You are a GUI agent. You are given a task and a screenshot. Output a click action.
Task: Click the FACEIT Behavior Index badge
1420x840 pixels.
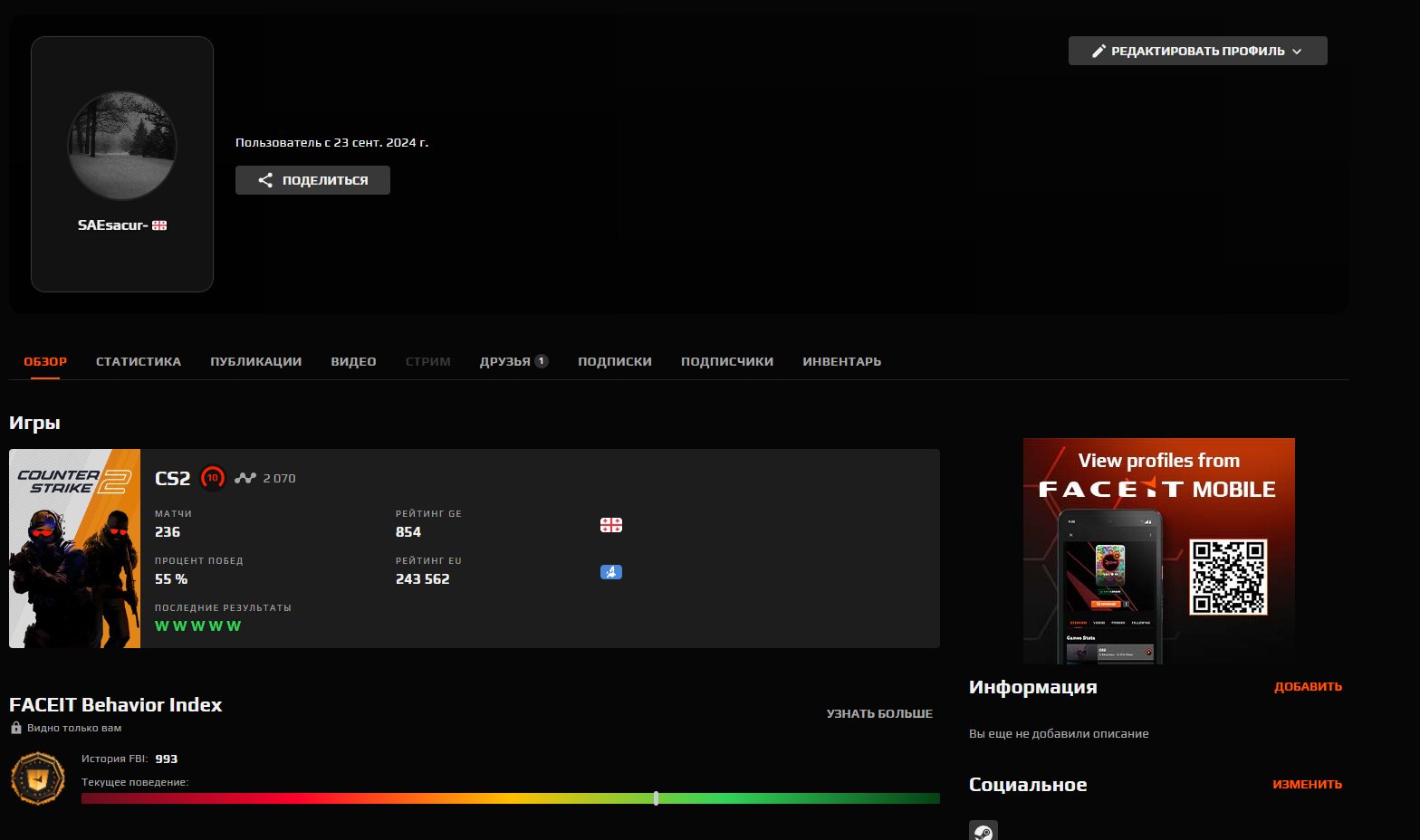[37, 778]
